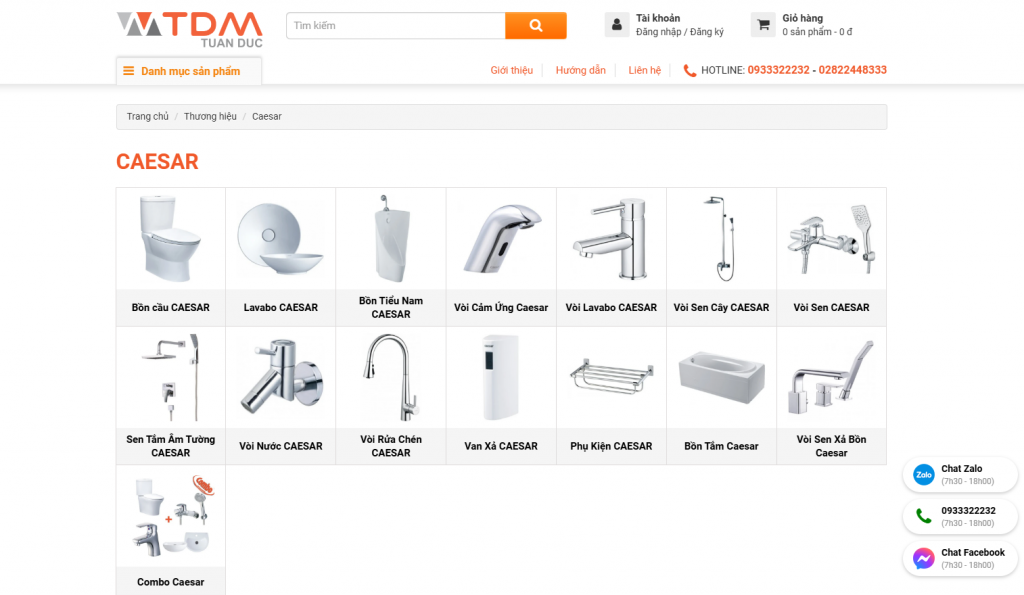Open the Liên hệ link

pyautogui.click(x=645, y=71)
